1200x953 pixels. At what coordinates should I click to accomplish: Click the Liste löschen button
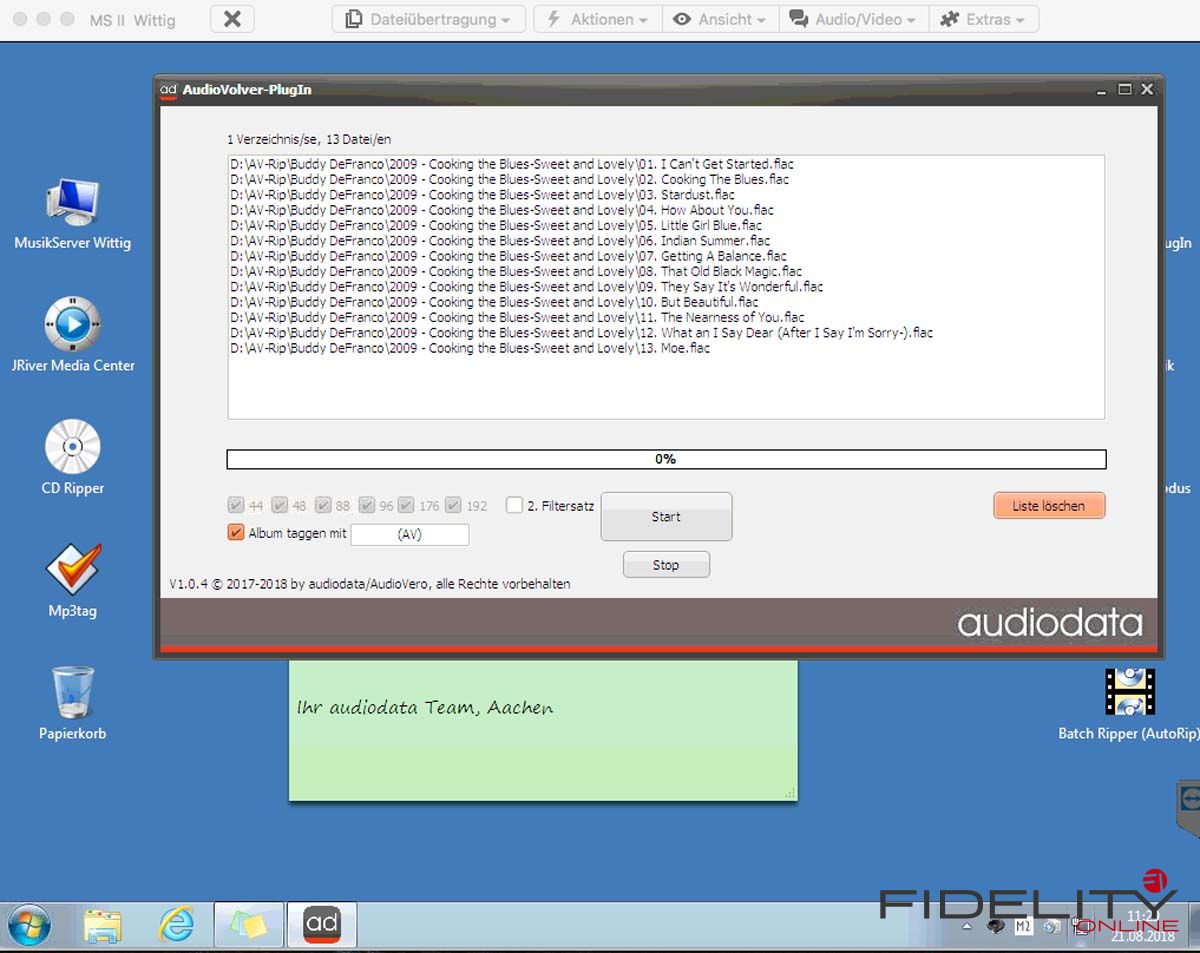(x=1048, y=506)
